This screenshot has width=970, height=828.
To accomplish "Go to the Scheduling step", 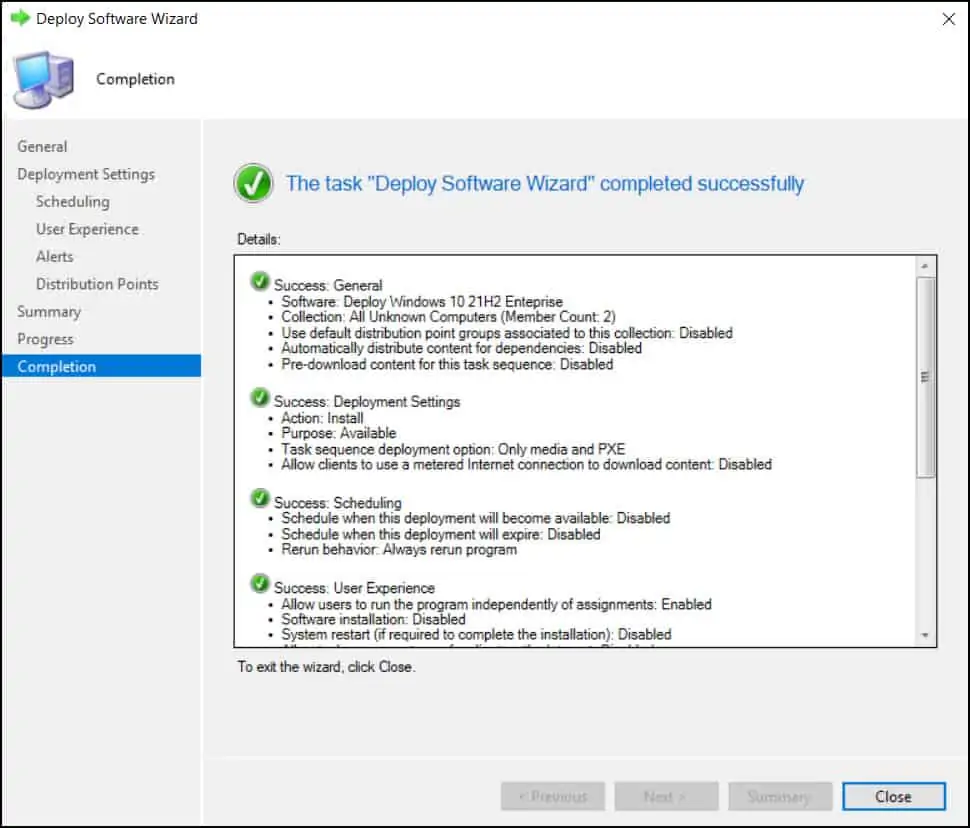I will click(72, 202).
